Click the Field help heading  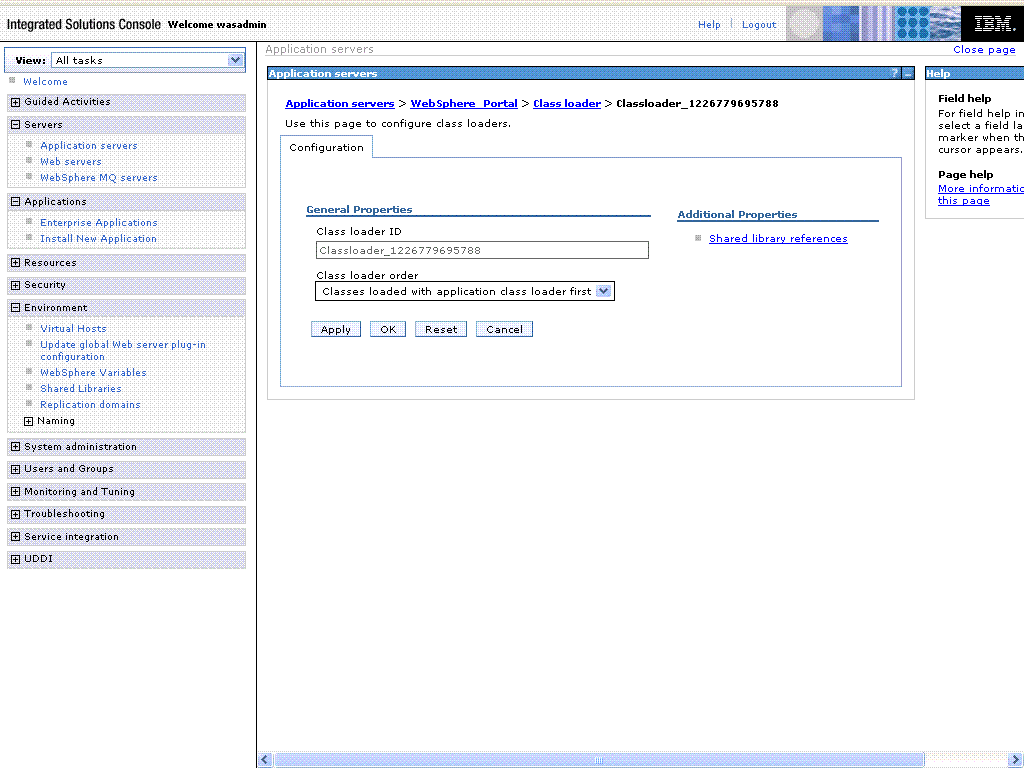965,99
